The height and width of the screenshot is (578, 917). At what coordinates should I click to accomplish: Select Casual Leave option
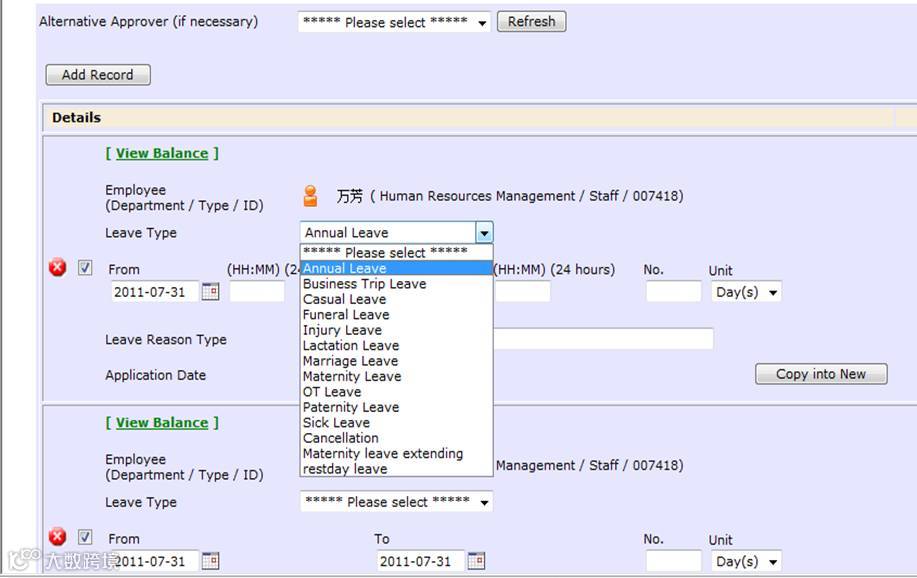pyautogui.click(x=396, y=299)
